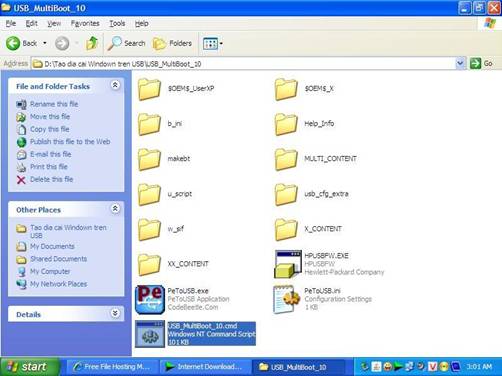Select the PeToUSB.ini configuration file icon

(287, 299)
